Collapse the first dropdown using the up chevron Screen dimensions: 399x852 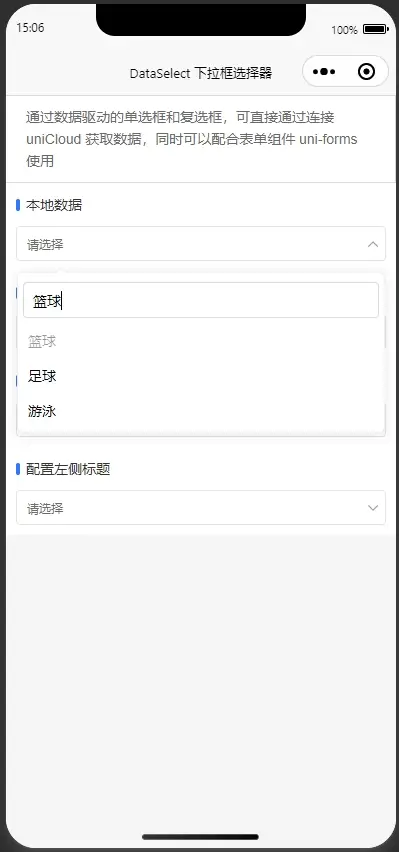tap(373, 245)
